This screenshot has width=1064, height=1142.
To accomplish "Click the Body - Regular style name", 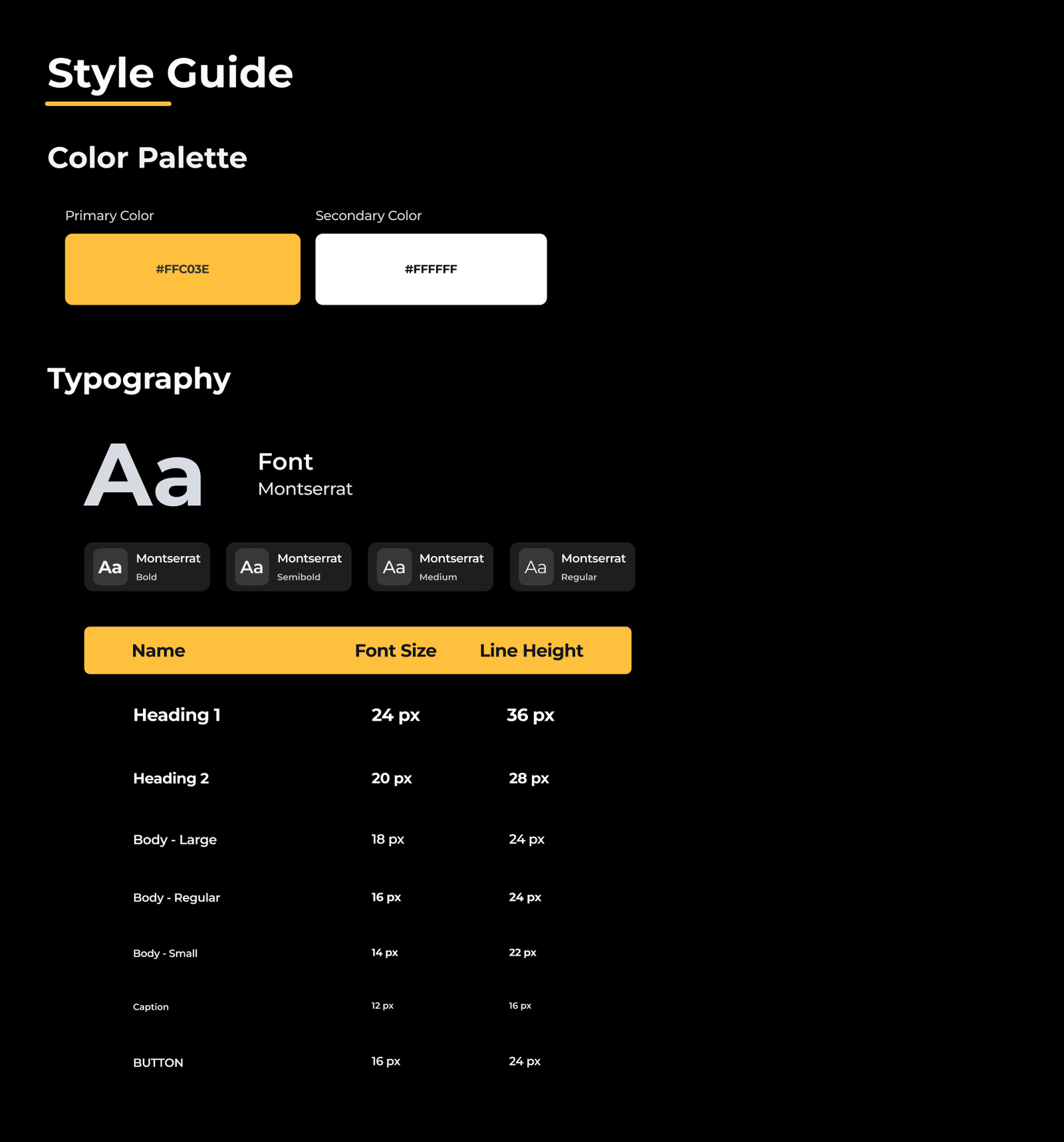I will click(176, 897).
